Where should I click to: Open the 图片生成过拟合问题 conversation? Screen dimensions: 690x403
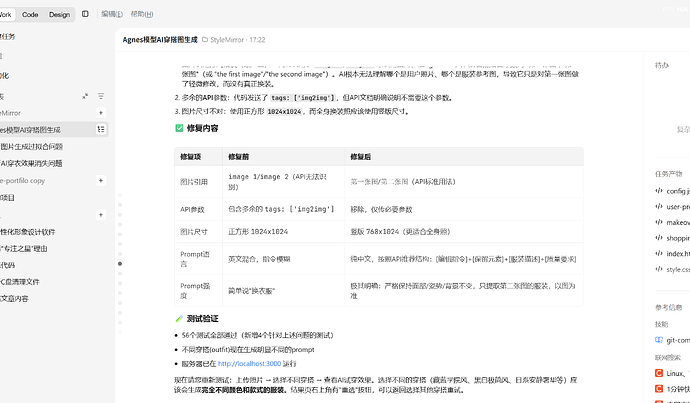(32, 147)
